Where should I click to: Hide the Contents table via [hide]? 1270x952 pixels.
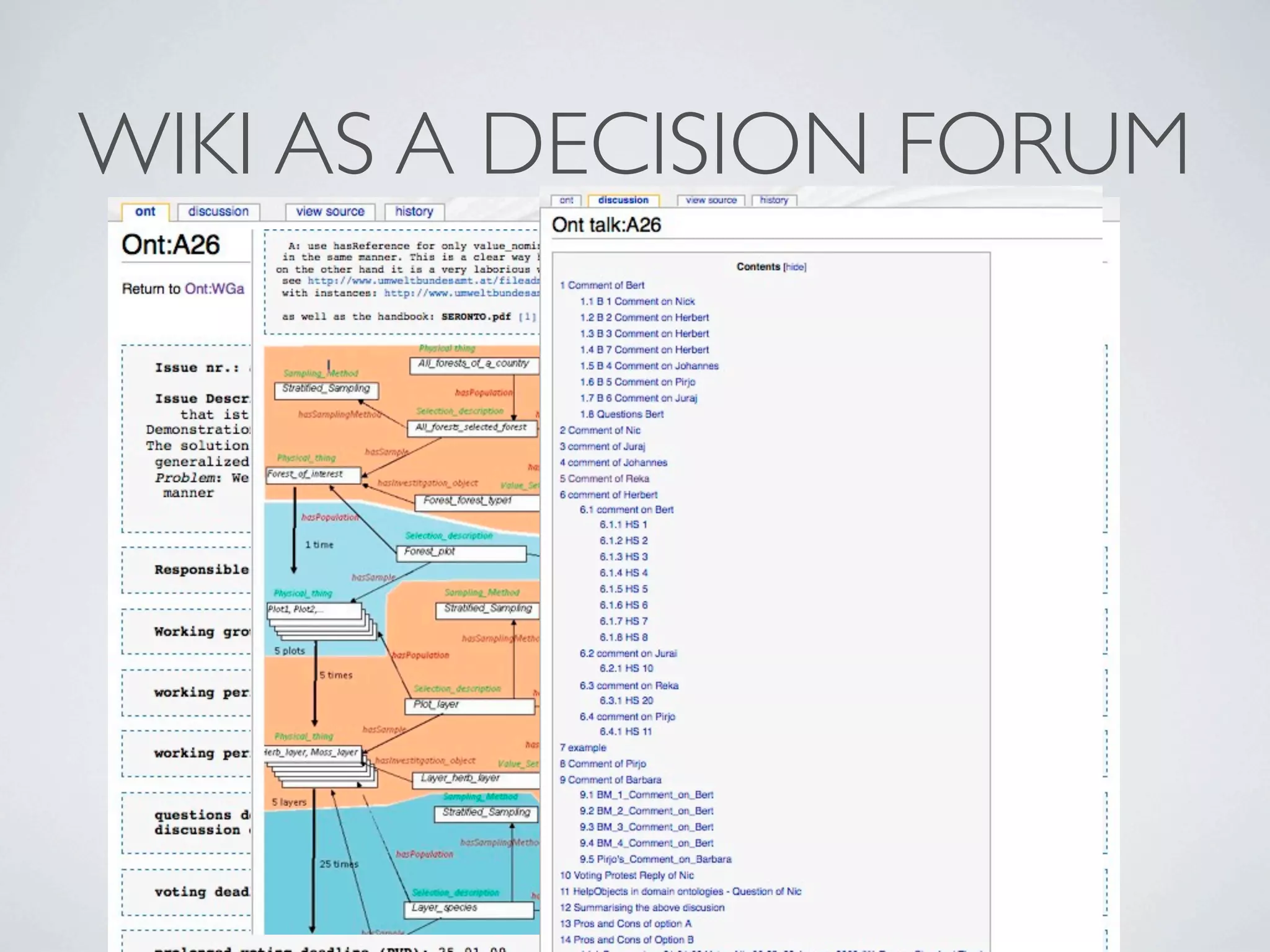pos(794,267)
